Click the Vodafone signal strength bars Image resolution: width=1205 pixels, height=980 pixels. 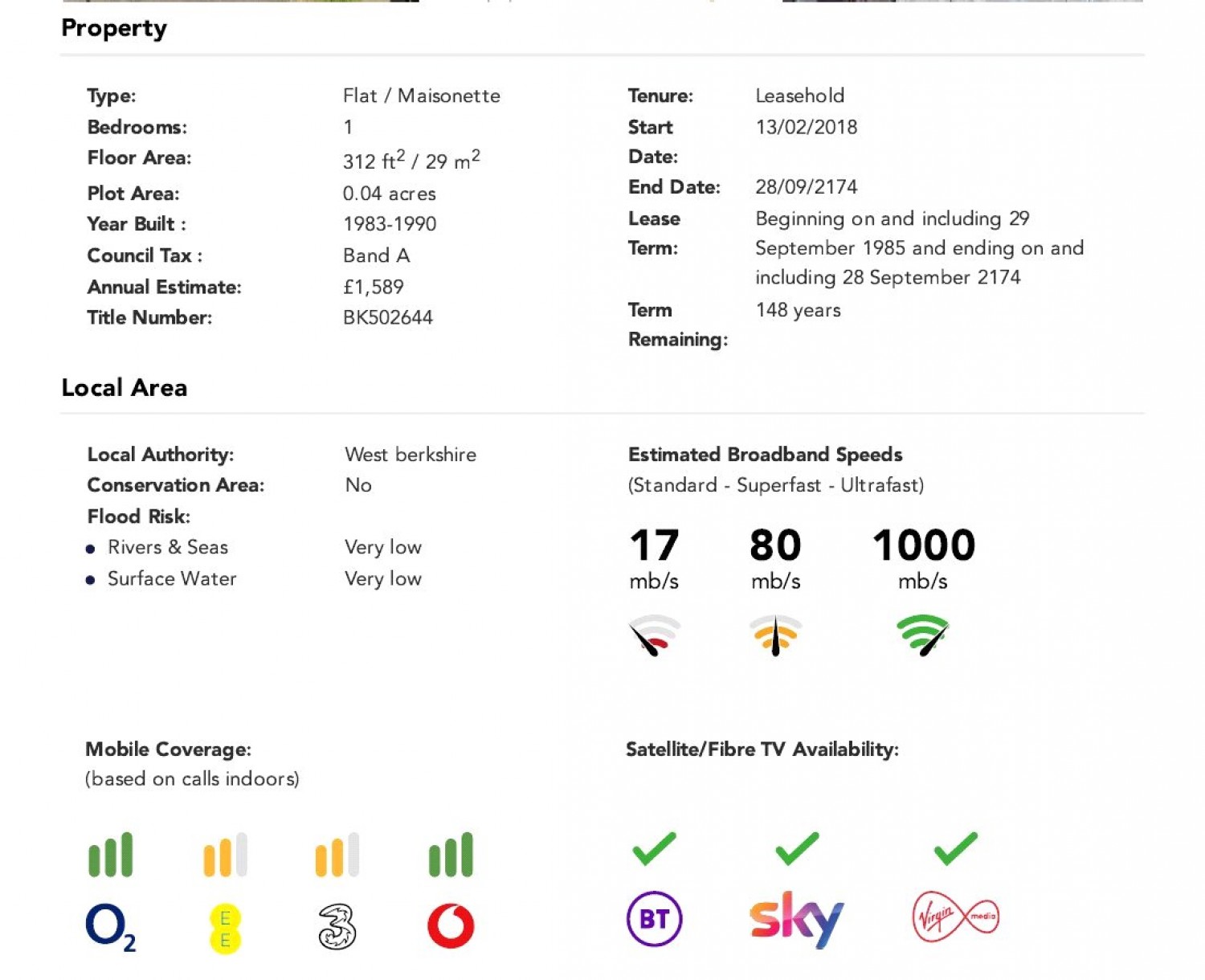tap(451, 855)
